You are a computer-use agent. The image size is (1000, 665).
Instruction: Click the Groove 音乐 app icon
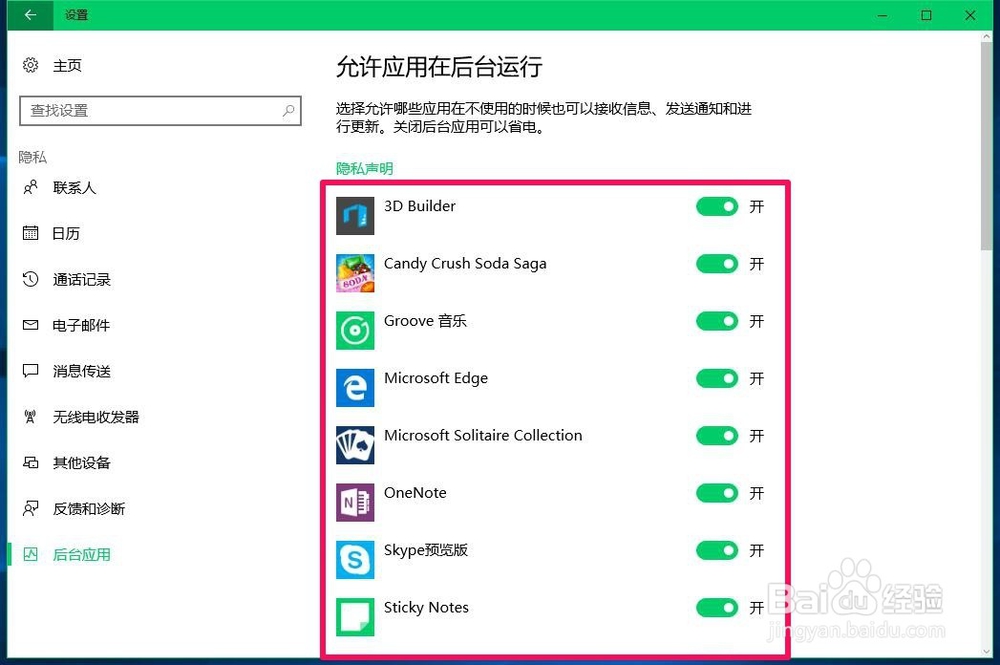click(x=355, y=330)
